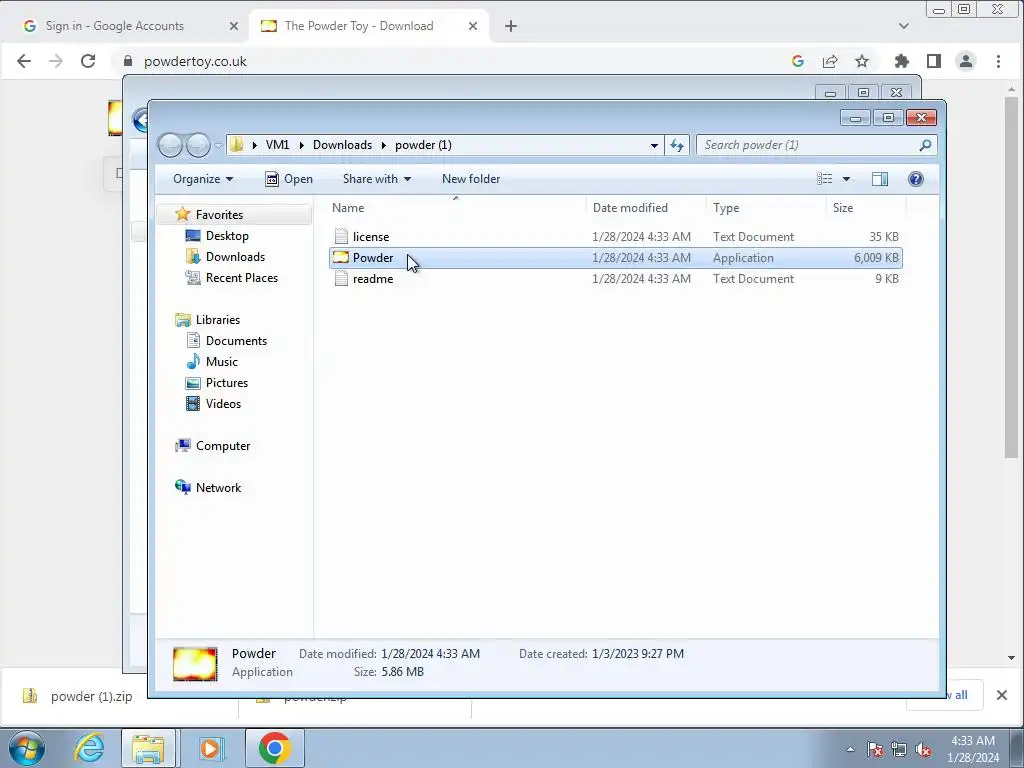Screen dimensions: 1024x768
Task: Click the Explorer search magnifier icon
Action: point(925,145)
